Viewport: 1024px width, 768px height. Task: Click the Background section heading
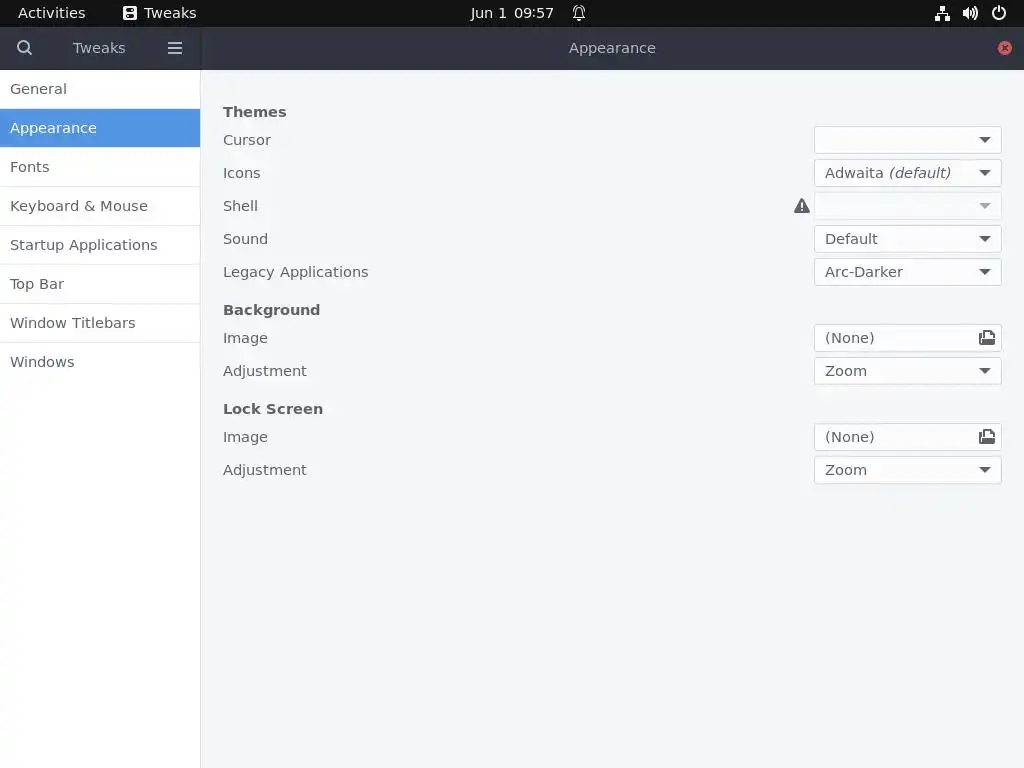(x=272, y=310)
